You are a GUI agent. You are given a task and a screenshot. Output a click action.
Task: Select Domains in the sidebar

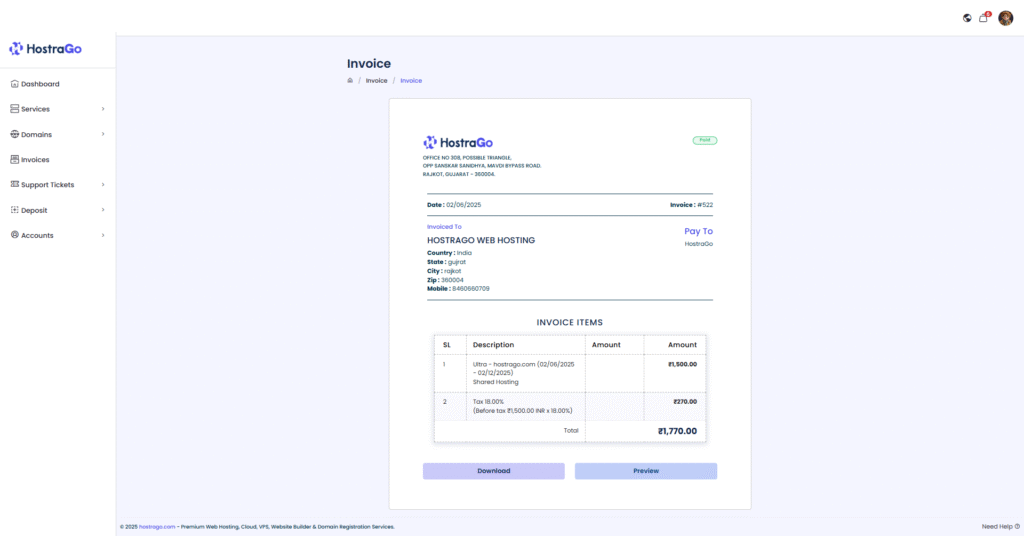(x=57, y=134)
